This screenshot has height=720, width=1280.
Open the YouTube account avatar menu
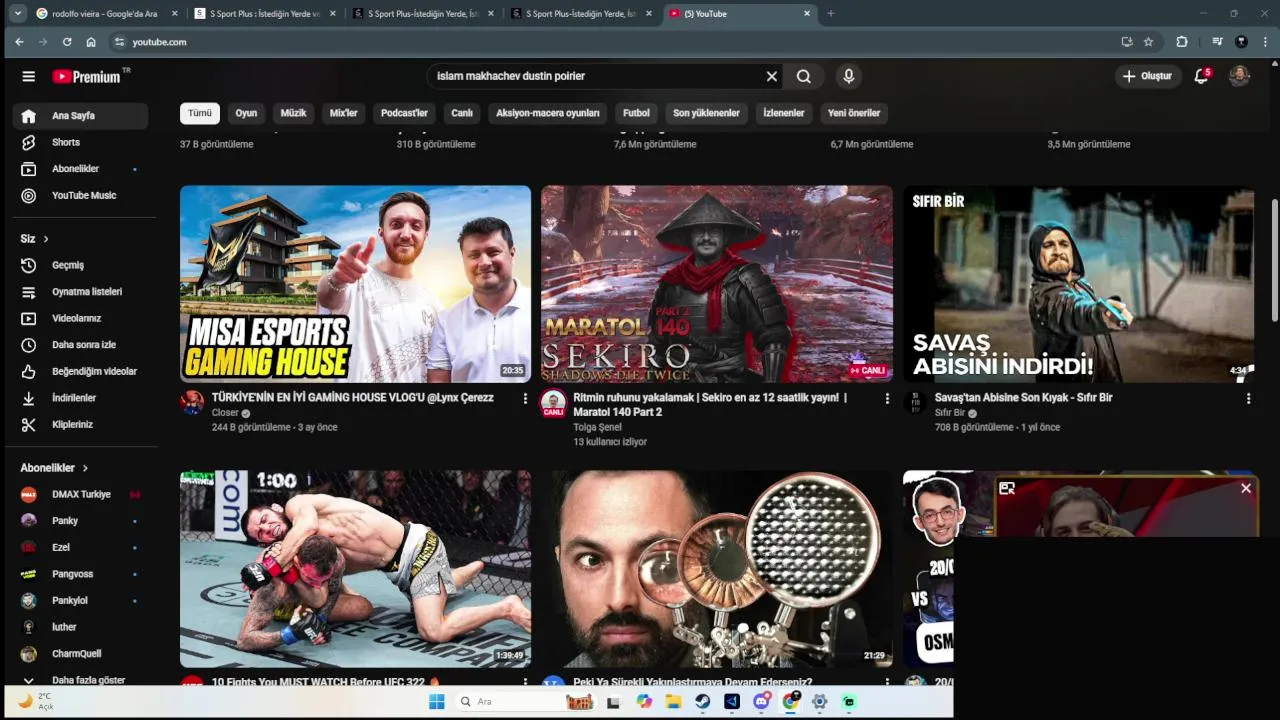pyautogui.click(x=1239, y=76)
